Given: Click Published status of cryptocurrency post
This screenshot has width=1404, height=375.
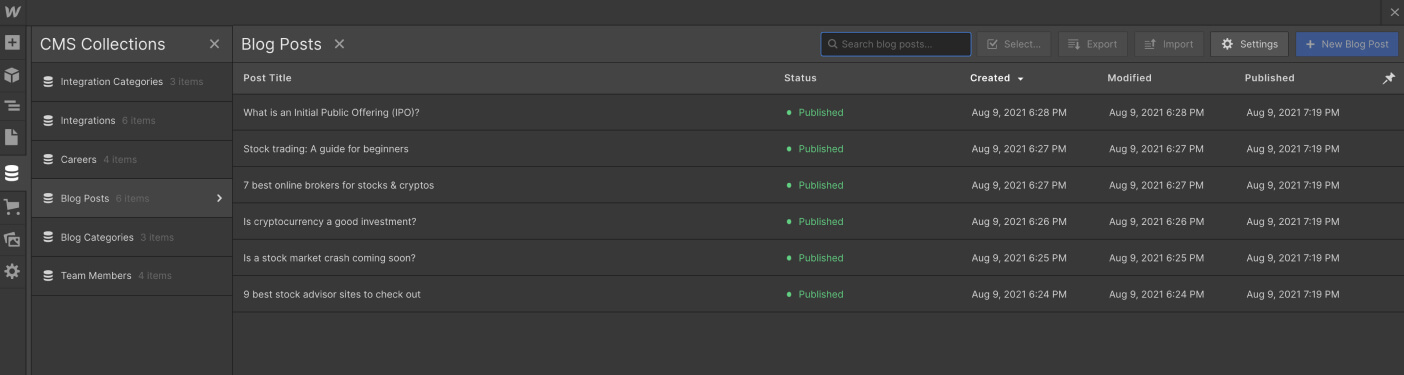Looking at the screenshot, I should coord(815,222).
